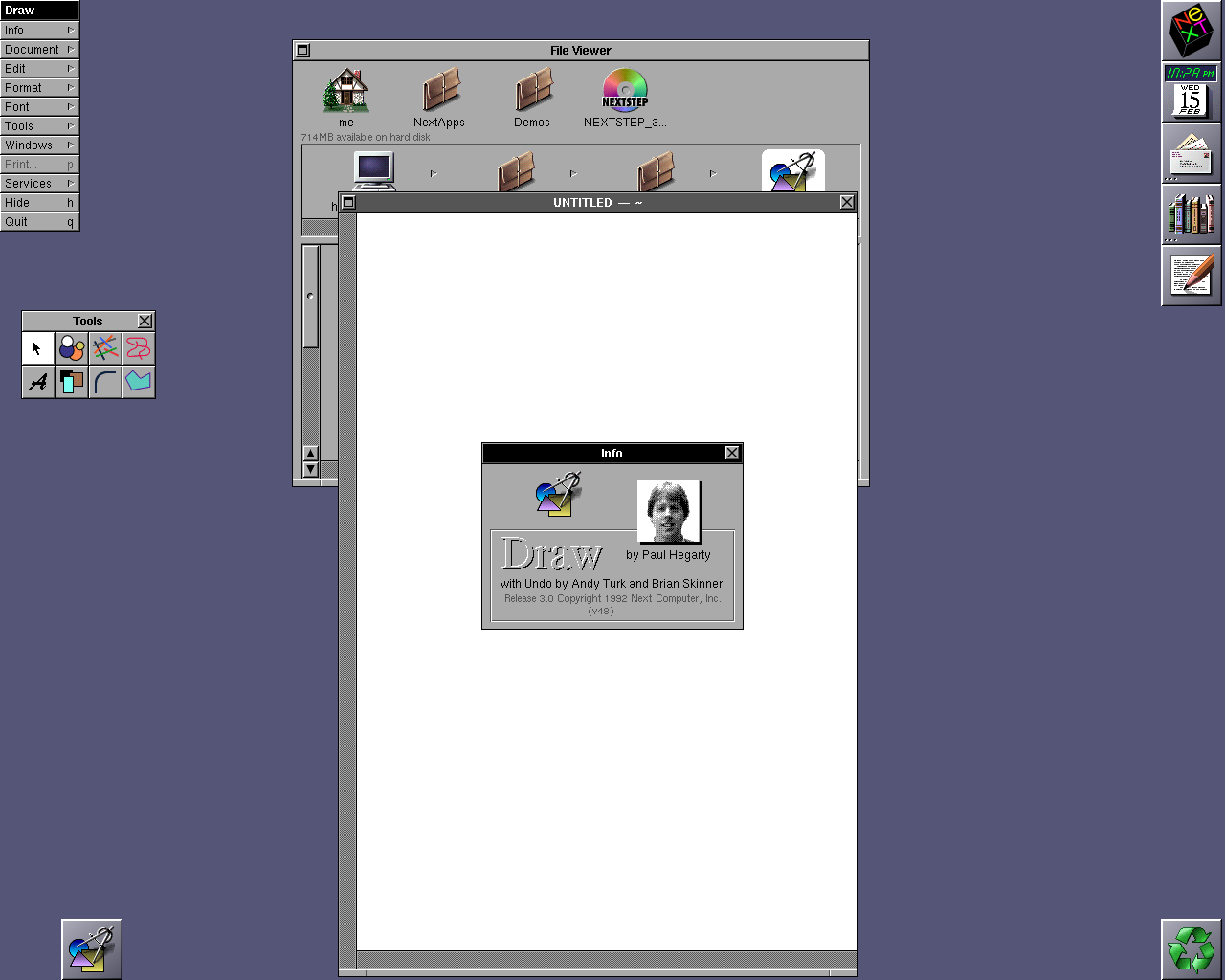Click the NeXT cube icon in the dock
The image size is (1225, 980).
pos(1191,31)
